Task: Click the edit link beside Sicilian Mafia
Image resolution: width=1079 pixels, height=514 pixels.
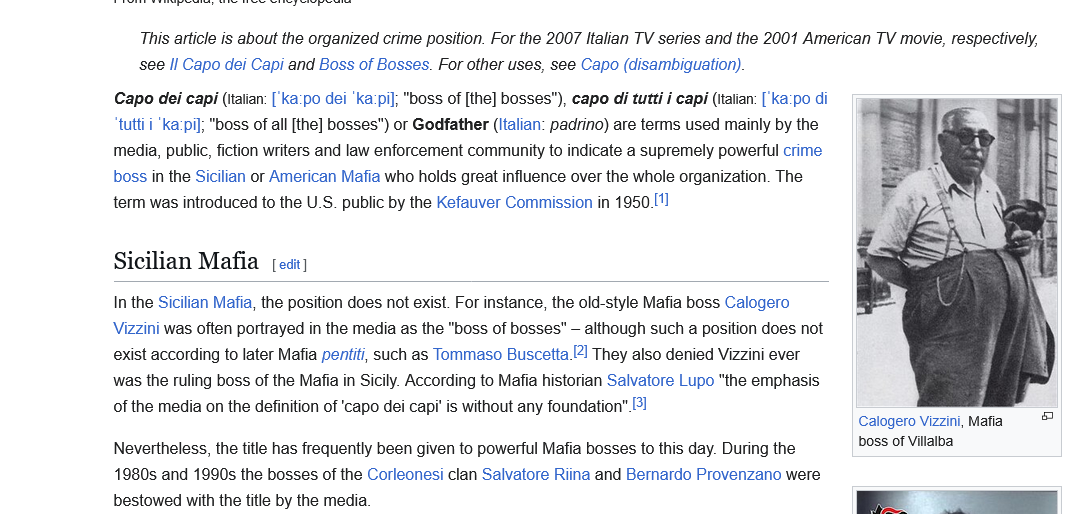Action: pyautogui.click(x=289, y=265)
